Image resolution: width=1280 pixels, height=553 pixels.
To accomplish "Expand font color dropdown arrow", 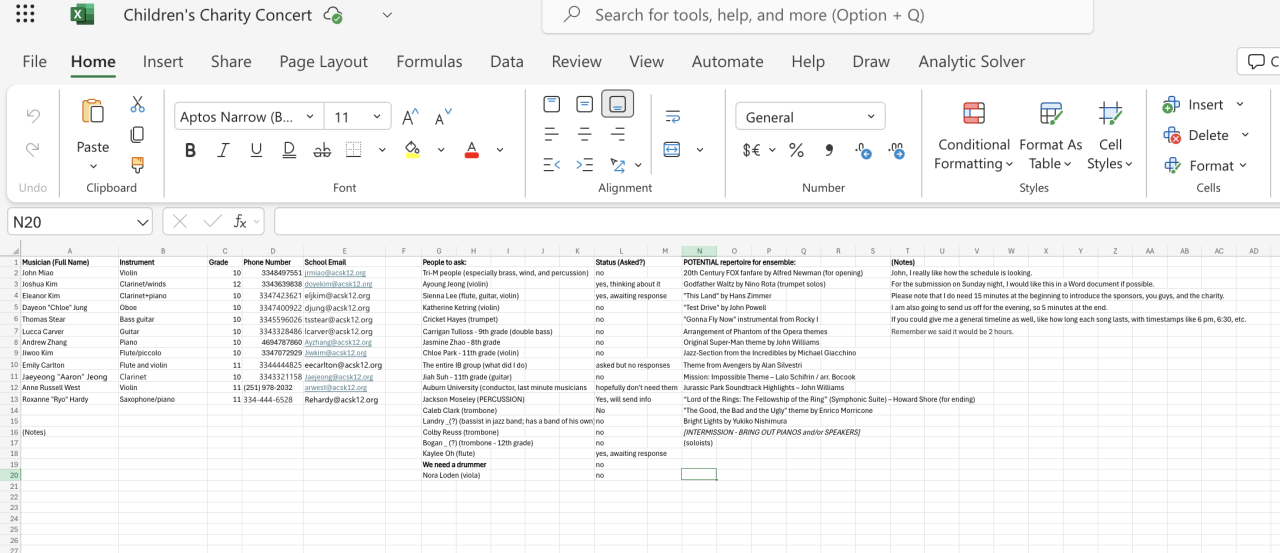I will coord(500,150).
